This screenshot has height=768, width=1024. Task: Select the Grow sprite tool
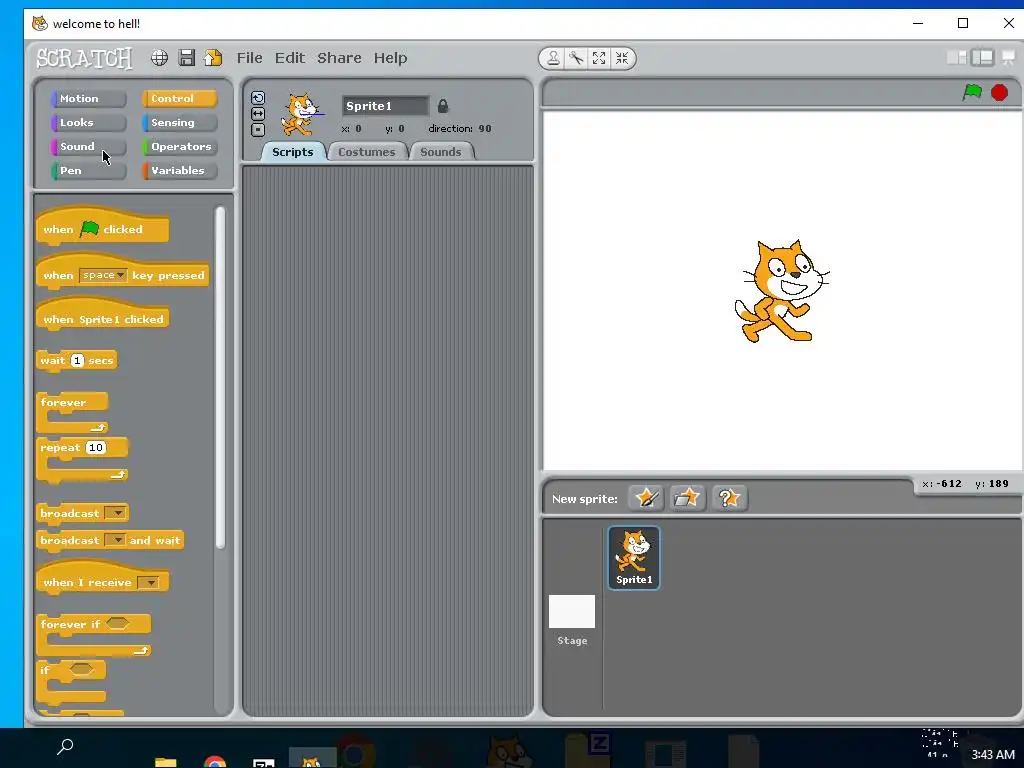point(599,58)
